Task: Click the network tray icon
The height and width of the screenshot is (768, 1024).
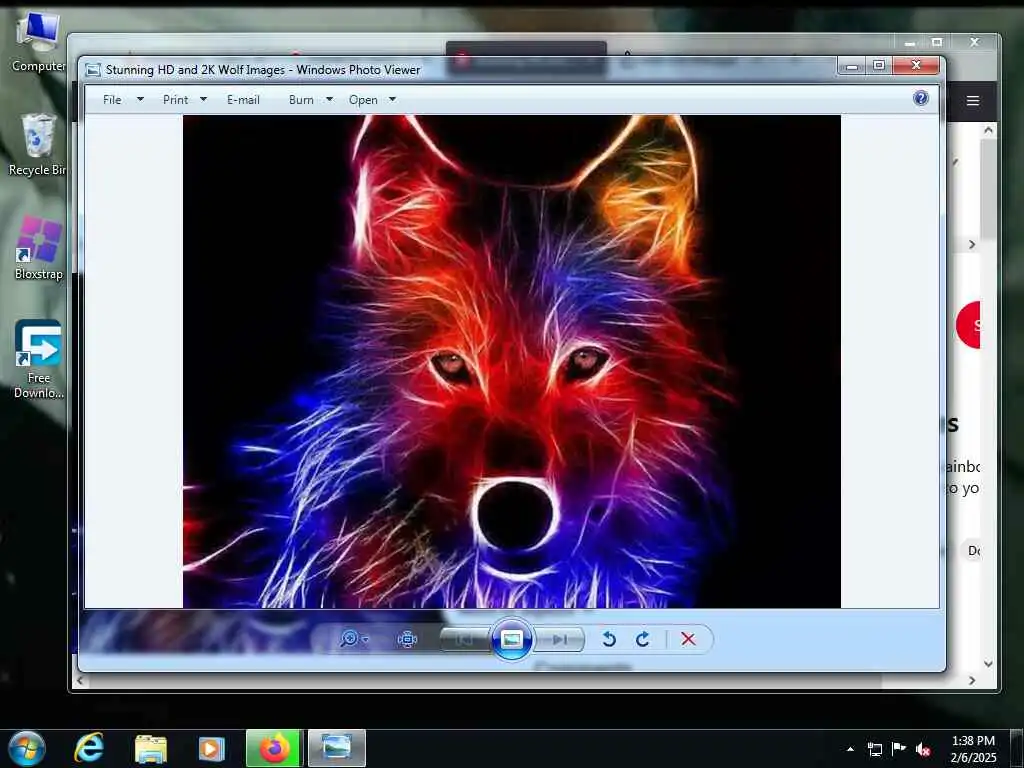Action: click(x=874, y=749)
